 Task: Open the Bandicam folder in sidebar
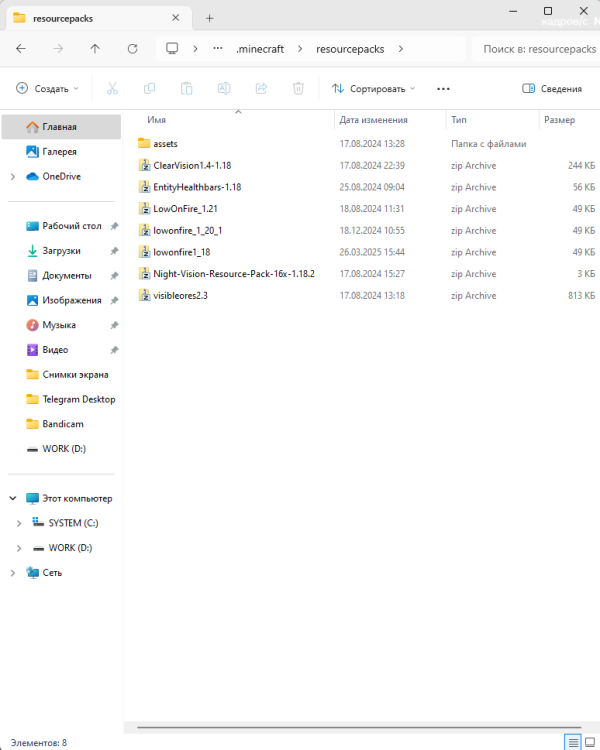click(61, 424)
